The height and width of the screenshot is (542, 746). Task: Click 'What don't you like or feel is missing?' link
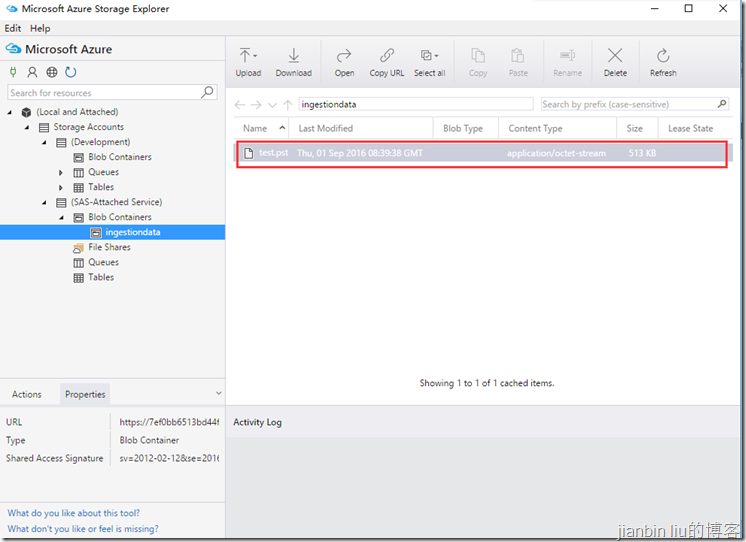click(83, 529)
